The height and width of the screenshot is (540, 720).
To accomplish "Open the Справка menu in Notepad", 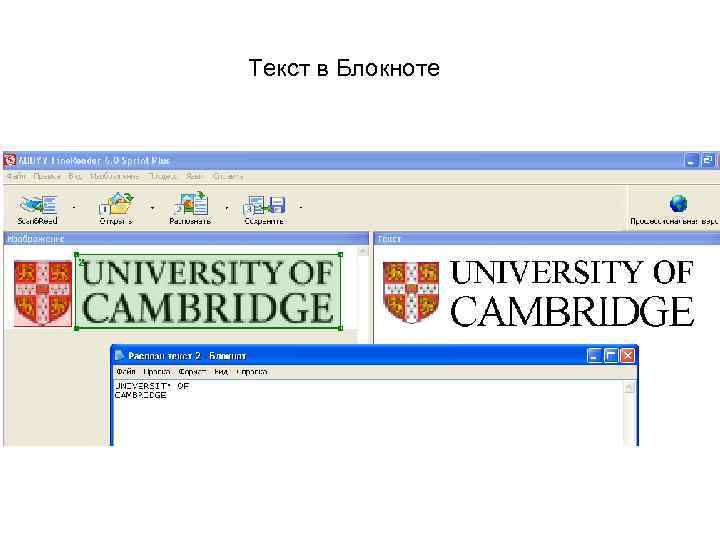I will click(x=252, y=371).
